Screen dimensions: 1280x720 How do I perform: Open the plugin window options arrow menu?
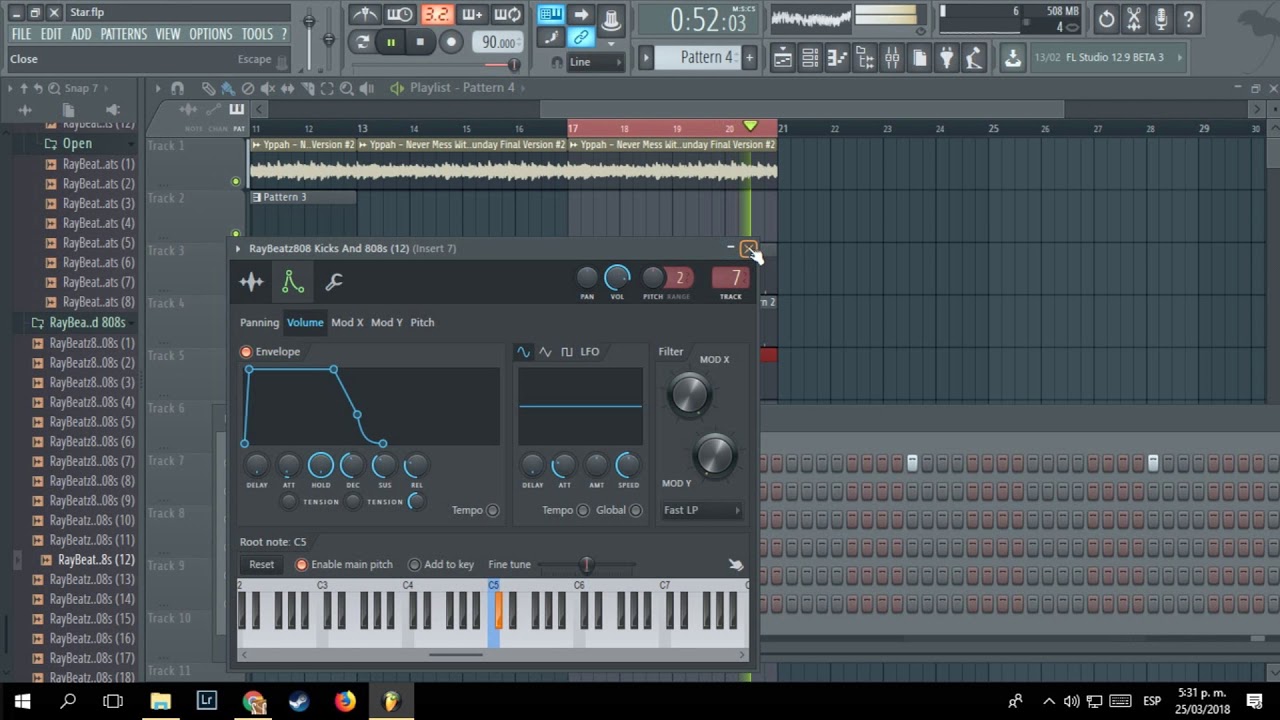238,249
